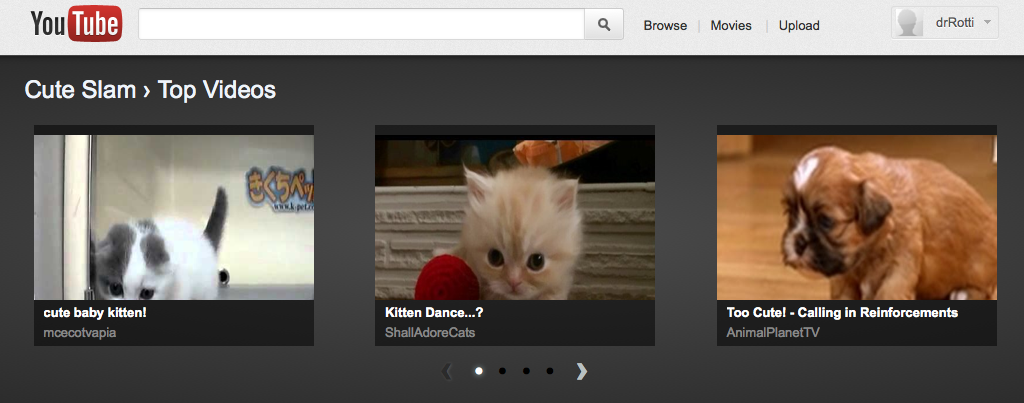Viewport: 1024px width, 403px height.
Task: Jump to the fourth carousel page dot
Action: point(550,371)
